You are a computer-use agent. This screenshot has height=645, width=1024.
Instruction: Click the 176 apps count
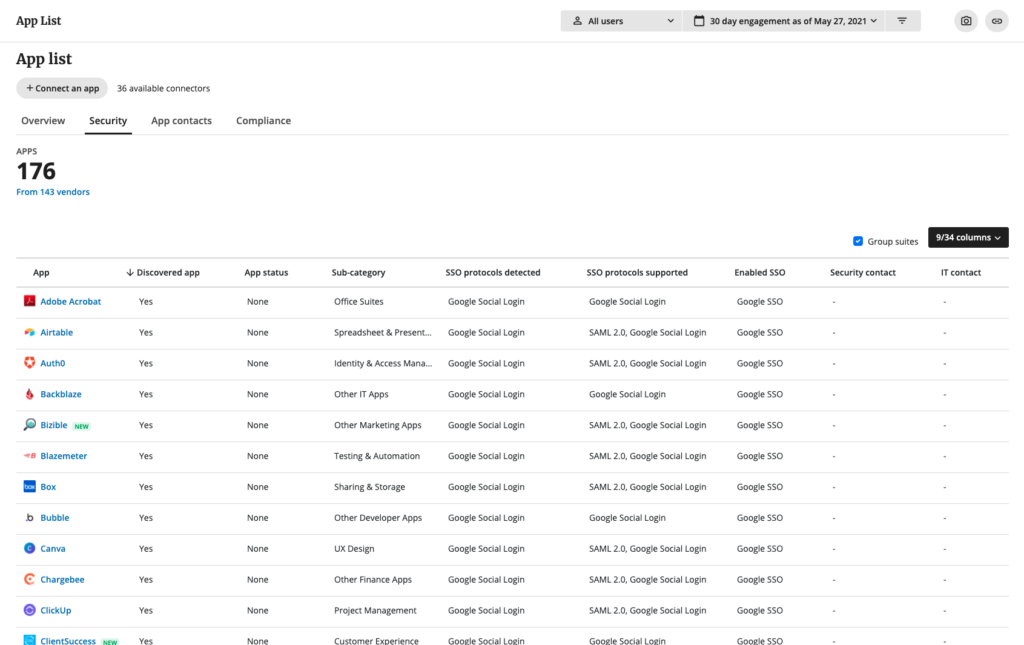click(x=36, y=171)
